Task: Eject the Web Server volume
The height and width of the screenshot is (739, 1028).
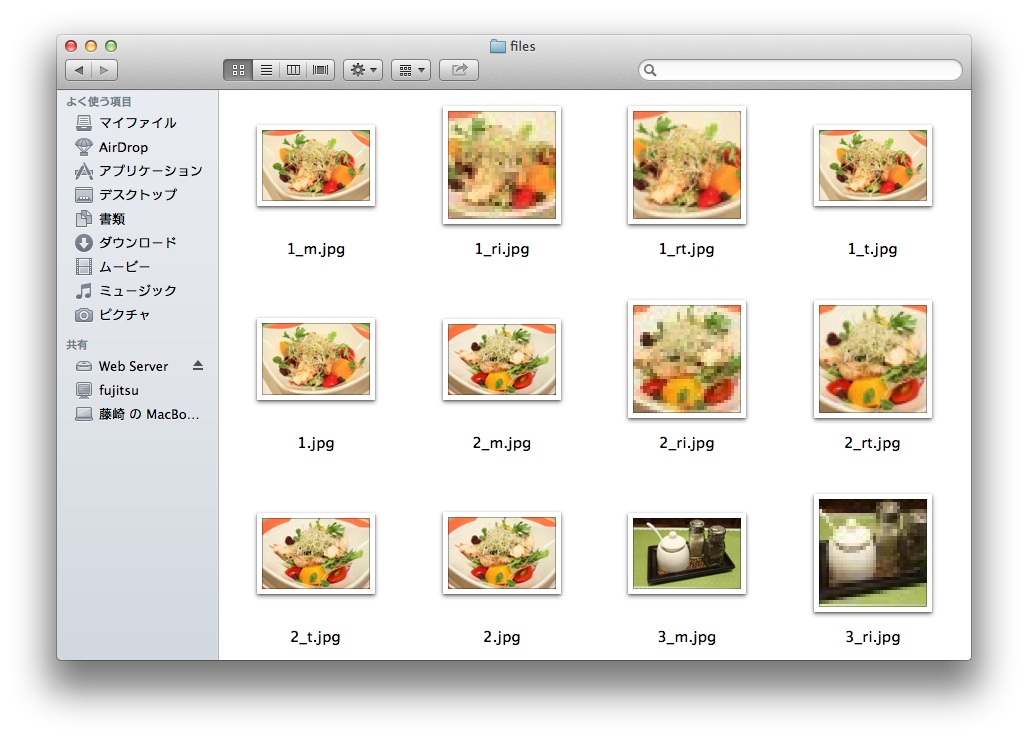Action: pyautogui.click(x=198, y=366)
